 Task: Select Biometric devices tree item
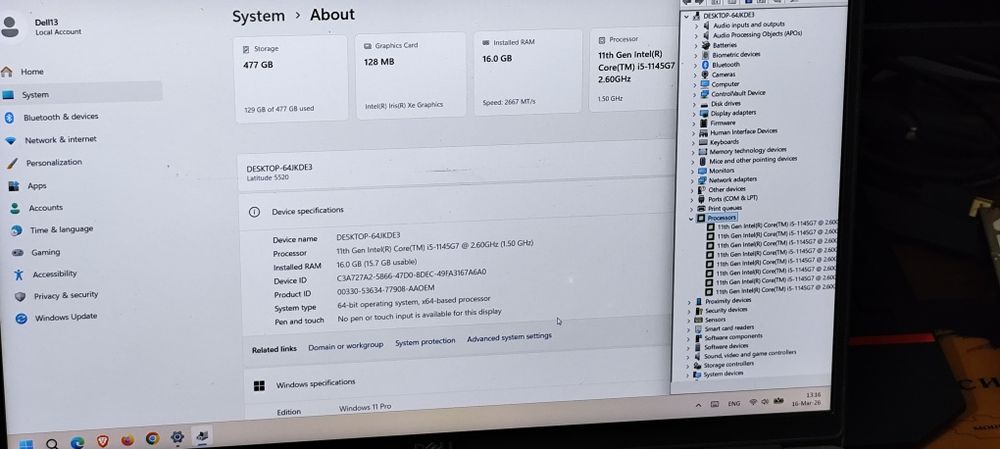(x=736, y=55)
